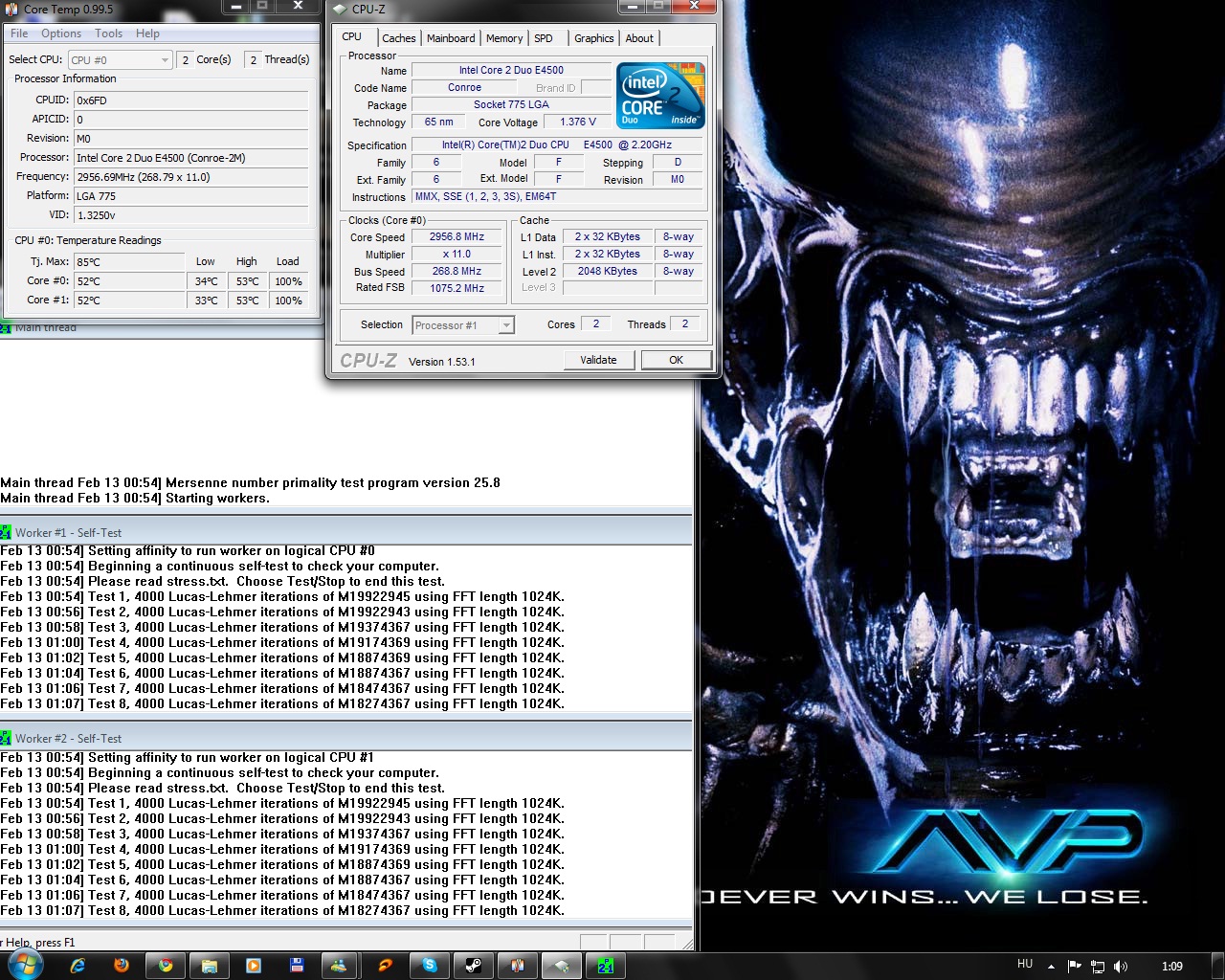Switch to Prime95 green taskbar icon
The image size is (1225, 980).
[x=606, y=966]
